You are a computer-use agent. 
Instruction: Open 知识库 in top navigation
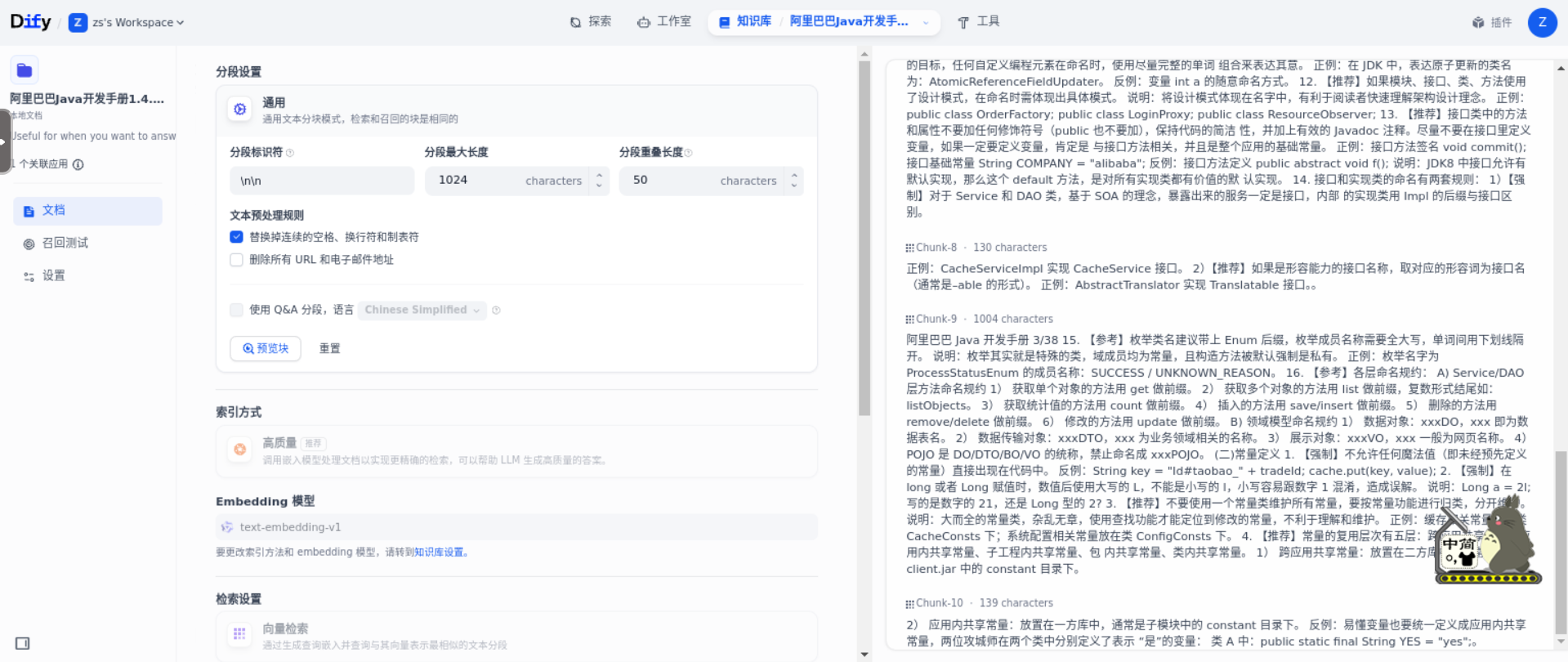745,22
